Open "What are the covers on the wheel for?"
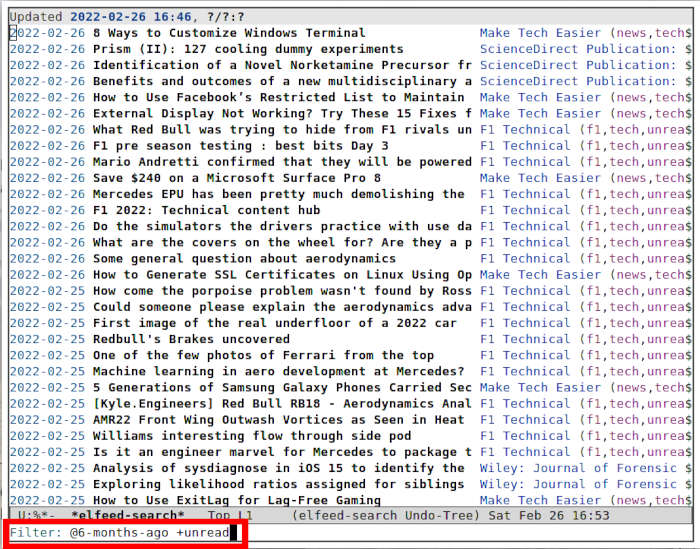700x549 pixels. [282, 242]
